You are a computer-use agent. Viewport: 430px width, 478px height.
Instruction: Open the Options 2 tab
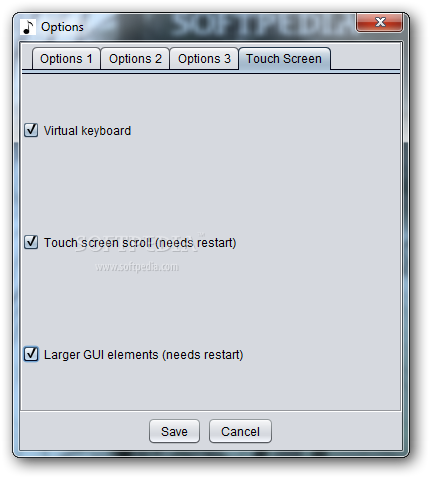point(135,59)
